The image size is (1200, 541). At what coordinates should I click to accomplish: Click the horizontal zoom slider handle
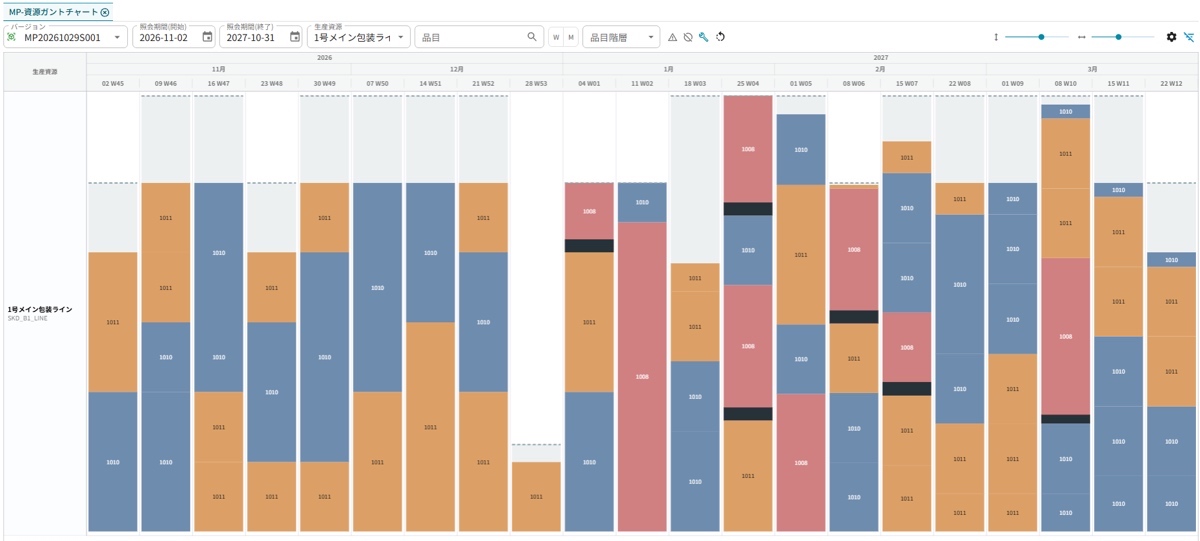pyautogui.click(x=1119, y=37)
